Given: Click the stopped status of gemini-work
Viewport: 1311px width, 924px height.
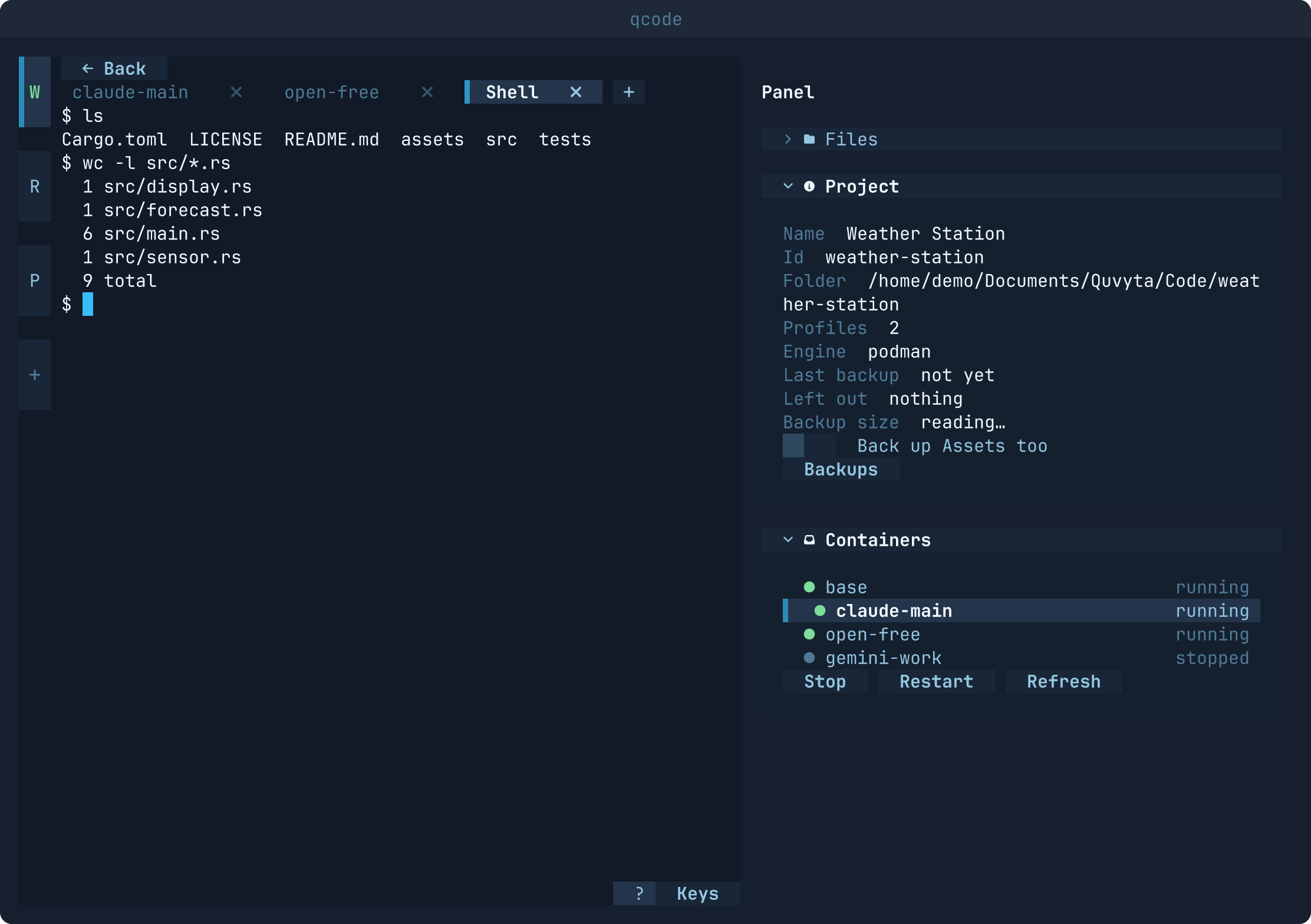Looking at the screenshot, I should [x=1213, y=658].
